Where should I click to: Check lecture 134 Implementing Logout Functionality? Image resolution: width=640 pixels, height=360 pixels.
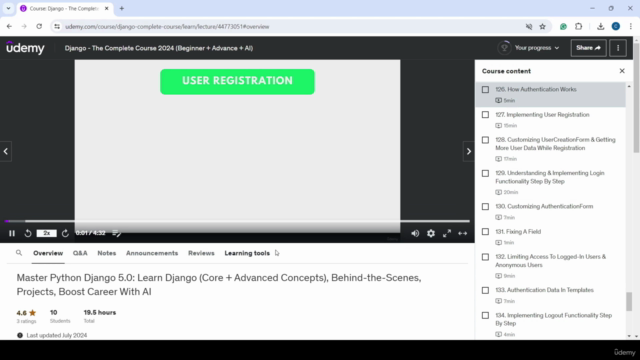[x=485, y=316]
